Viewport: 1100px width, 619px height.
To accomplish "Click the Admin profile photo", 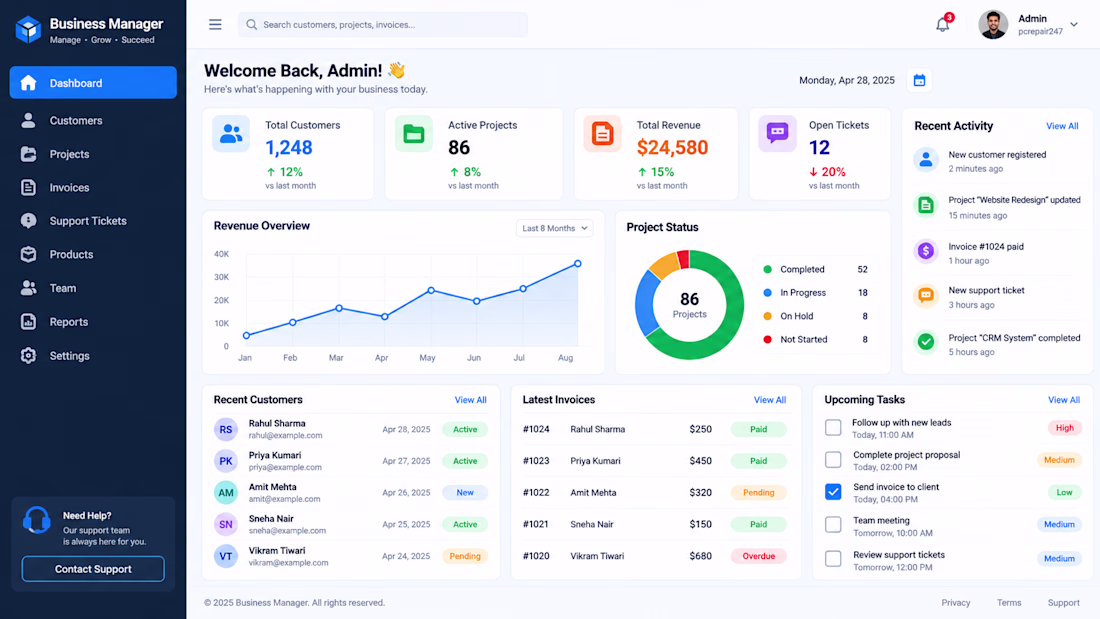I will [993, 25].
